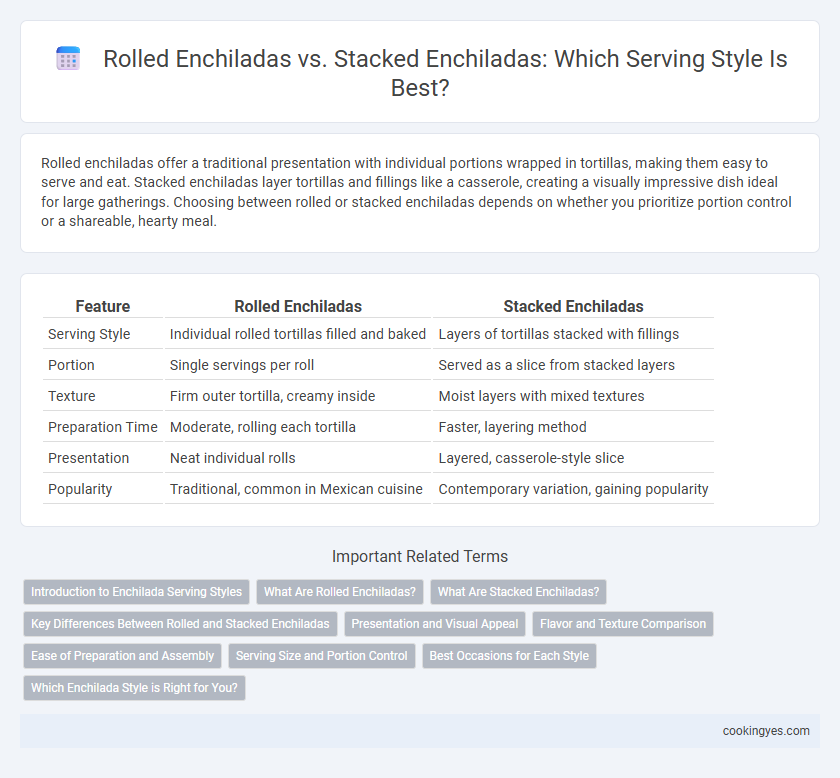Click Which Enchilada Style is Right for You?
The height and width of the screenshot is (778, 840).
pyautogui.click(x=134, y=687)
